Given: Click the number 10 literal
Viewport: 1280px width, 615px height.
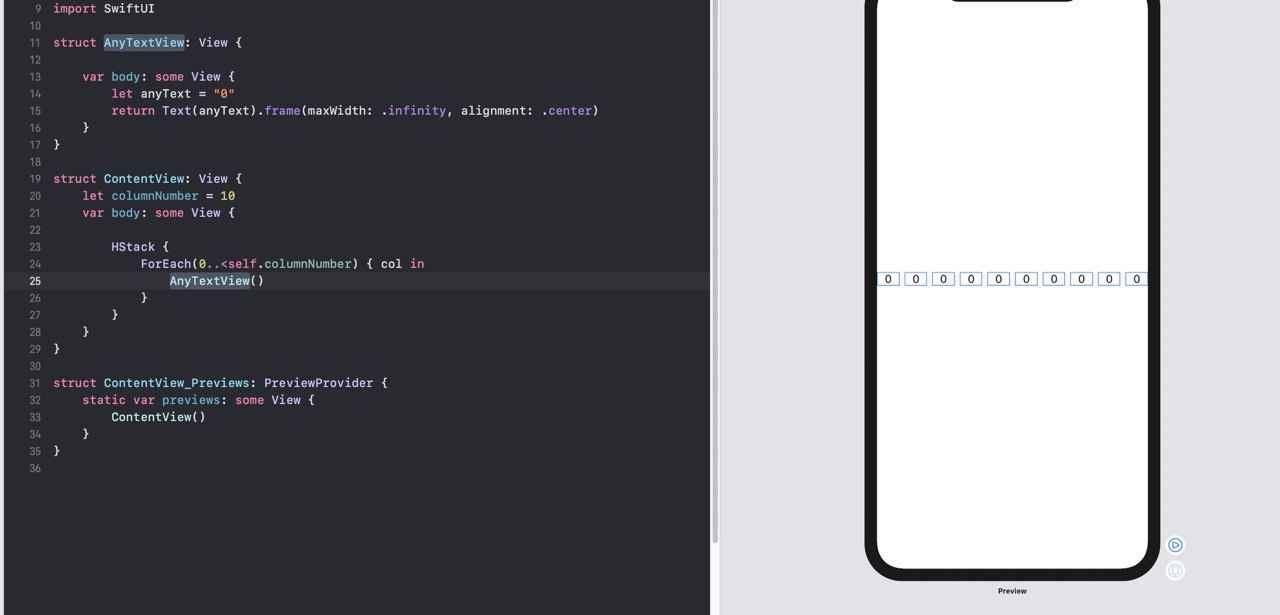Looking at the screenshot, I should [227, 195].
